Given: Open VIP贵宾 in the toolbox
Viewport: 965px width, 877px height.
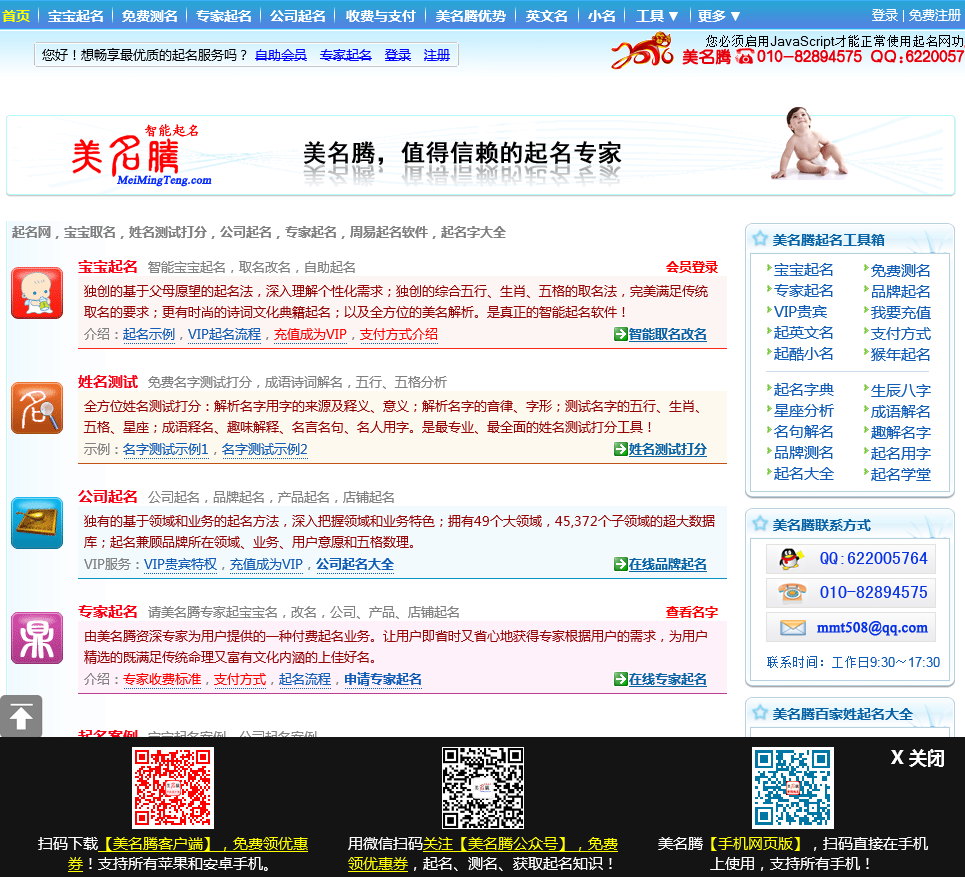Looking at the screenshot, I should [800, 312].
